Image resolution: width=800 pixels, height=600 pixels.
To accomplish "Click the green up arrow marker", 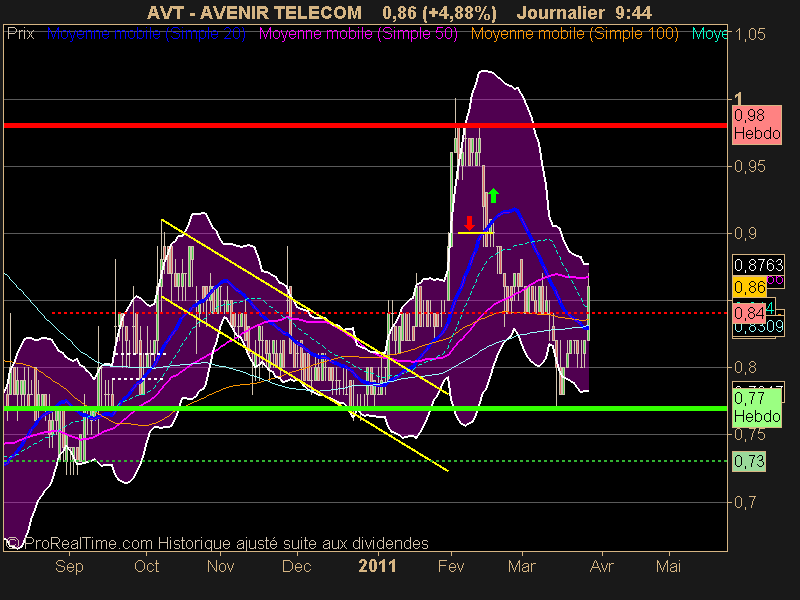I will click(x=493, y=195).
